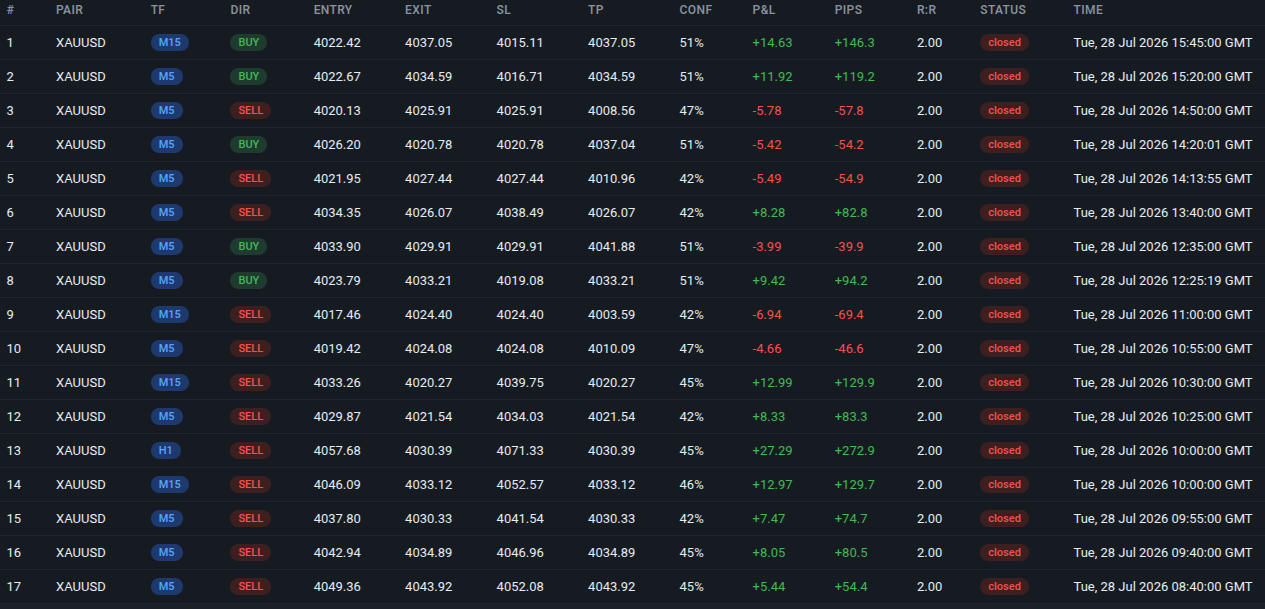This screenshot has width=1265, height=609.
Task: Click the SL column header
Action: [x=503, y=10]
